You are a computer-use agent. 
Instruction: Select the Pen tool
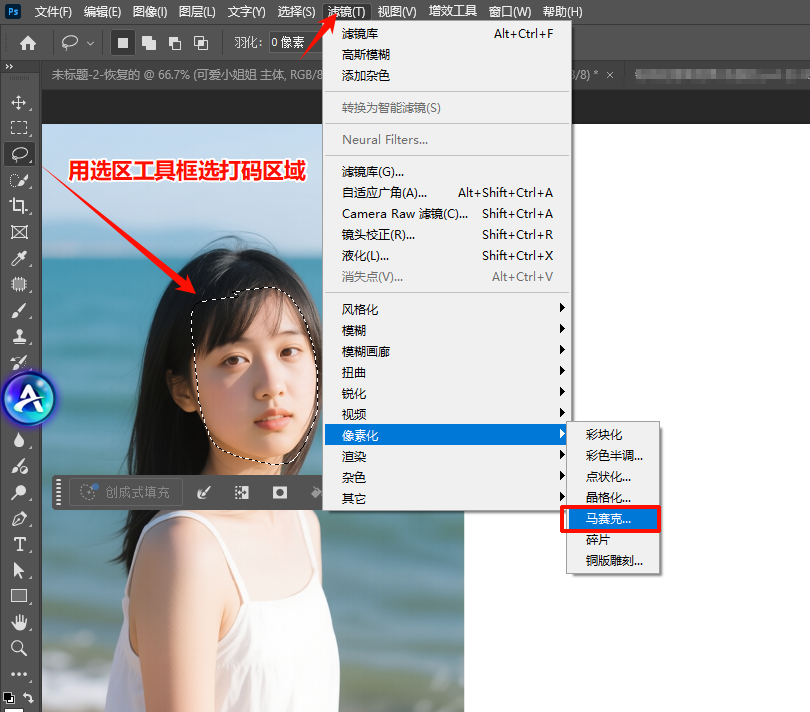tap(19, 519)
